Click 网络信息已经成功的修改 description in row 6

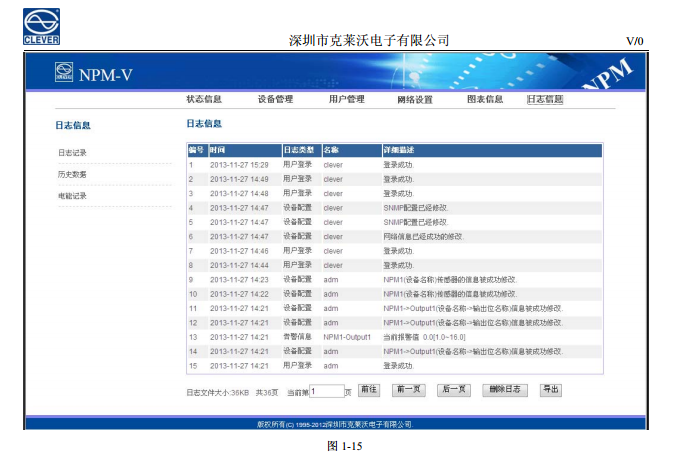(x=423, y=237)
